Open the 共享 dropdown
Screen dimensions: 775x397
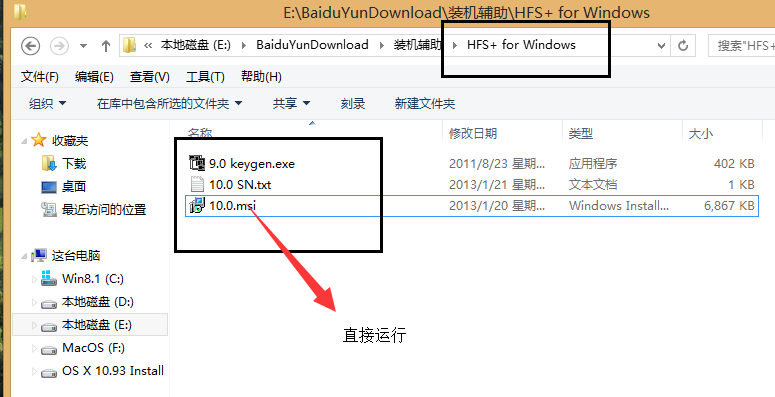click(291, 103)
